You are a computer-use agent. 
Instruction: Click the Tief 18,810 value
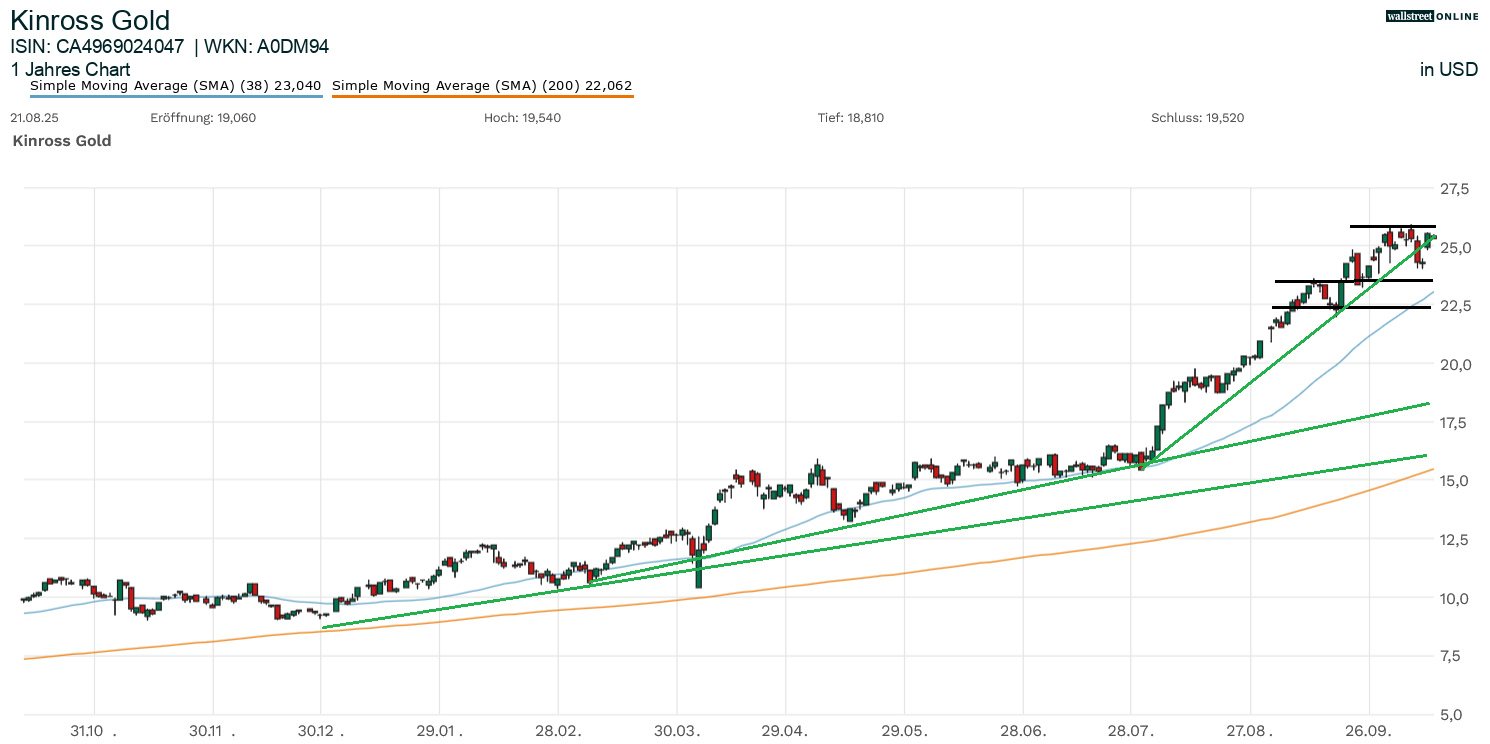pyautogui.click(x=851, y=118)
